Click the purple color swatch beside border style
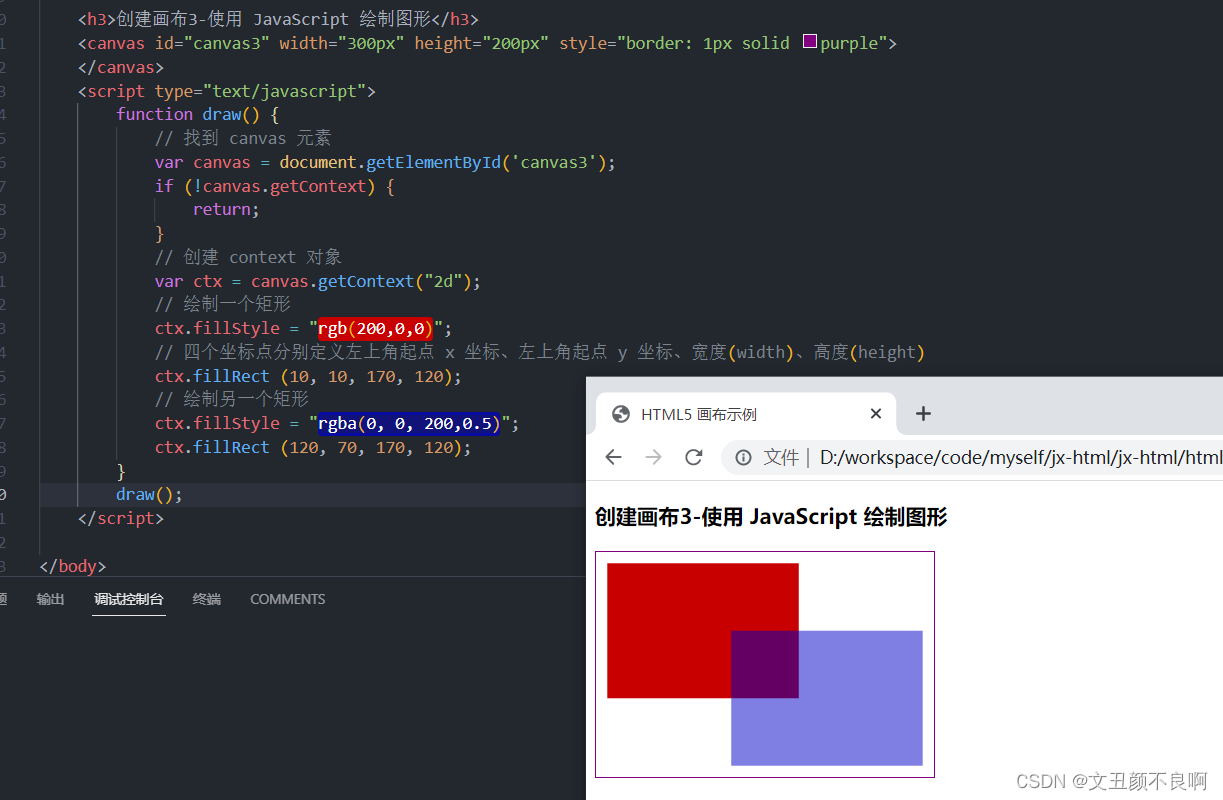The height and width of the screenshot is (800, 1223). click(x=809, y=42)
